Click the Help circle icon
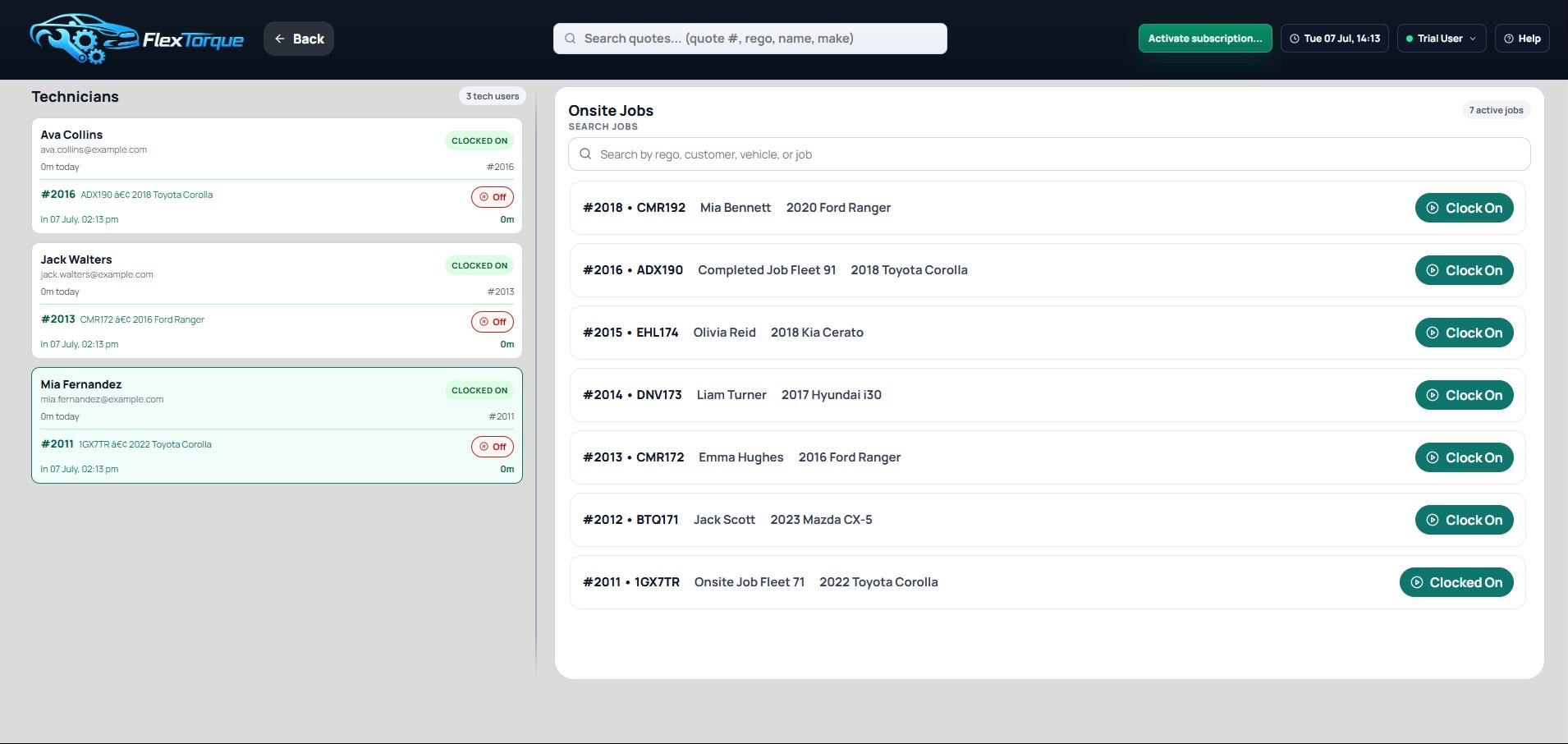Screen dimensions: 1568x744 [x=1508, y=39]
